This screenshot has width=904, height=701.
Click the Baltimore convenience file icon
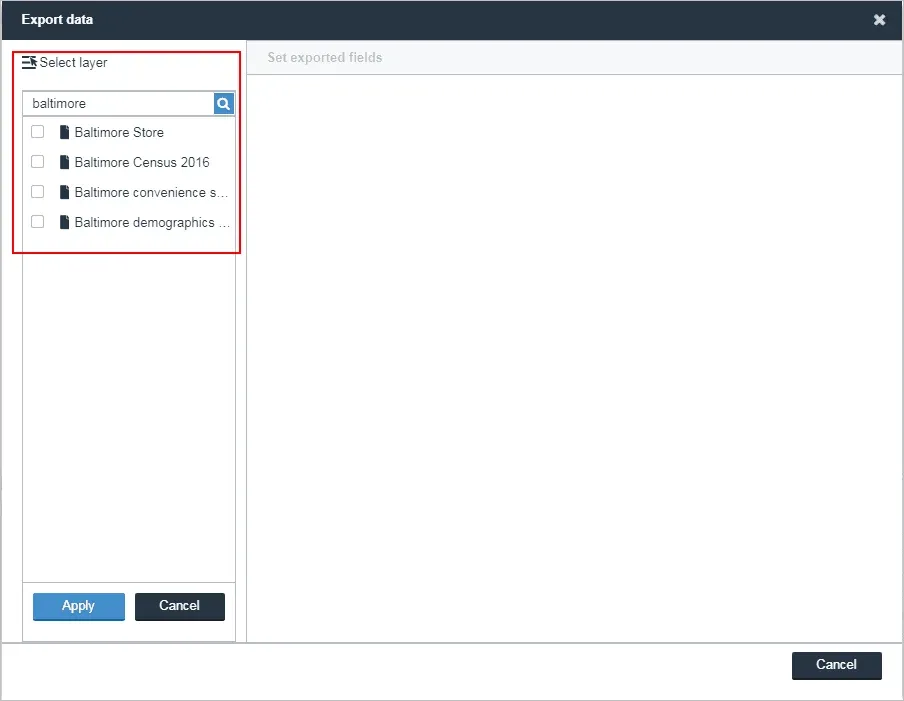coord(65,192)
